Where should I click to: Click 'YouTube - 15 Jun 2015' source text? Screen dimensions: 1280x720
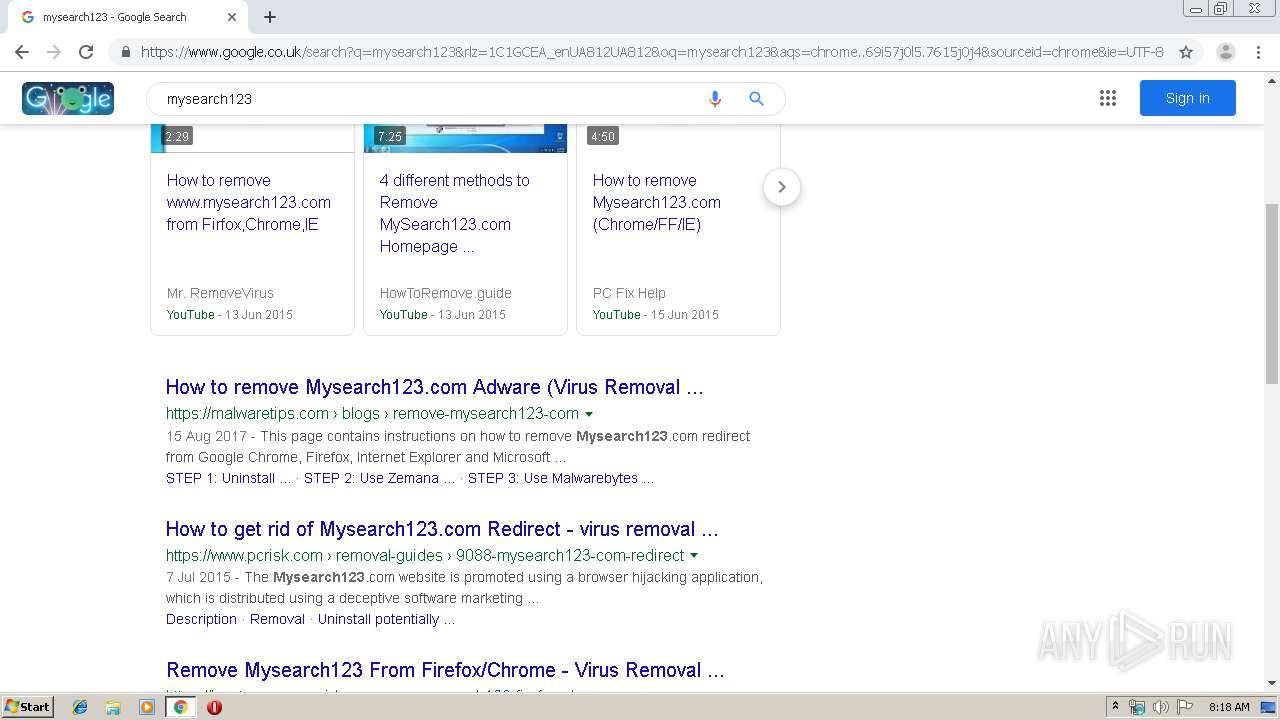point(656,314)
